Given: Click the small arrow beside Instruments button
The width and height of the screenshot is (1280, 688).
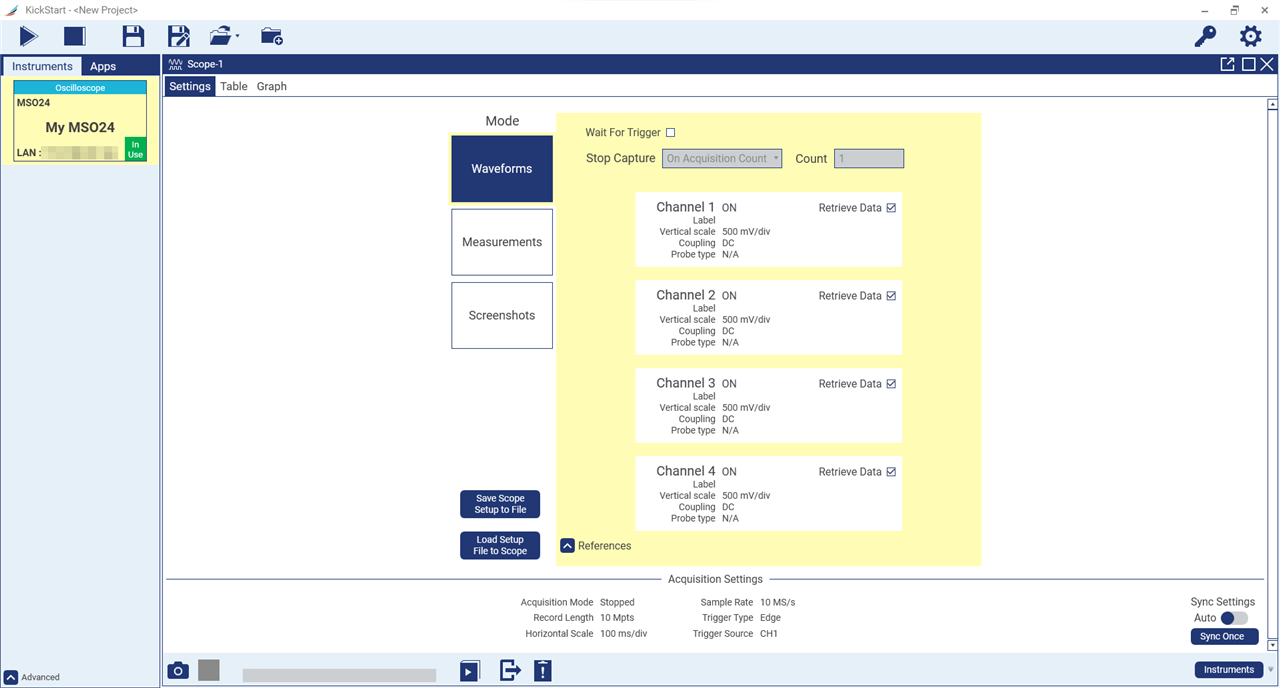Looking at the screenshot, I should (x=1271, y=670).
